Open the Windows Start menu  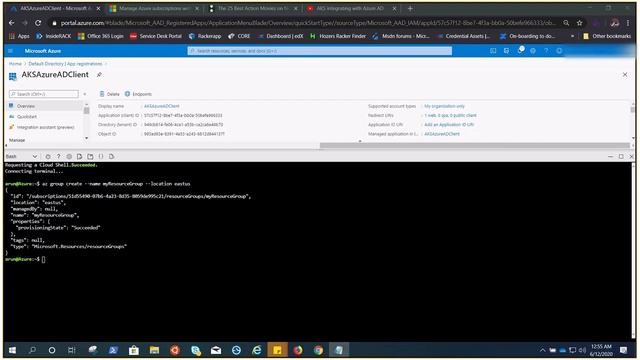12,350
